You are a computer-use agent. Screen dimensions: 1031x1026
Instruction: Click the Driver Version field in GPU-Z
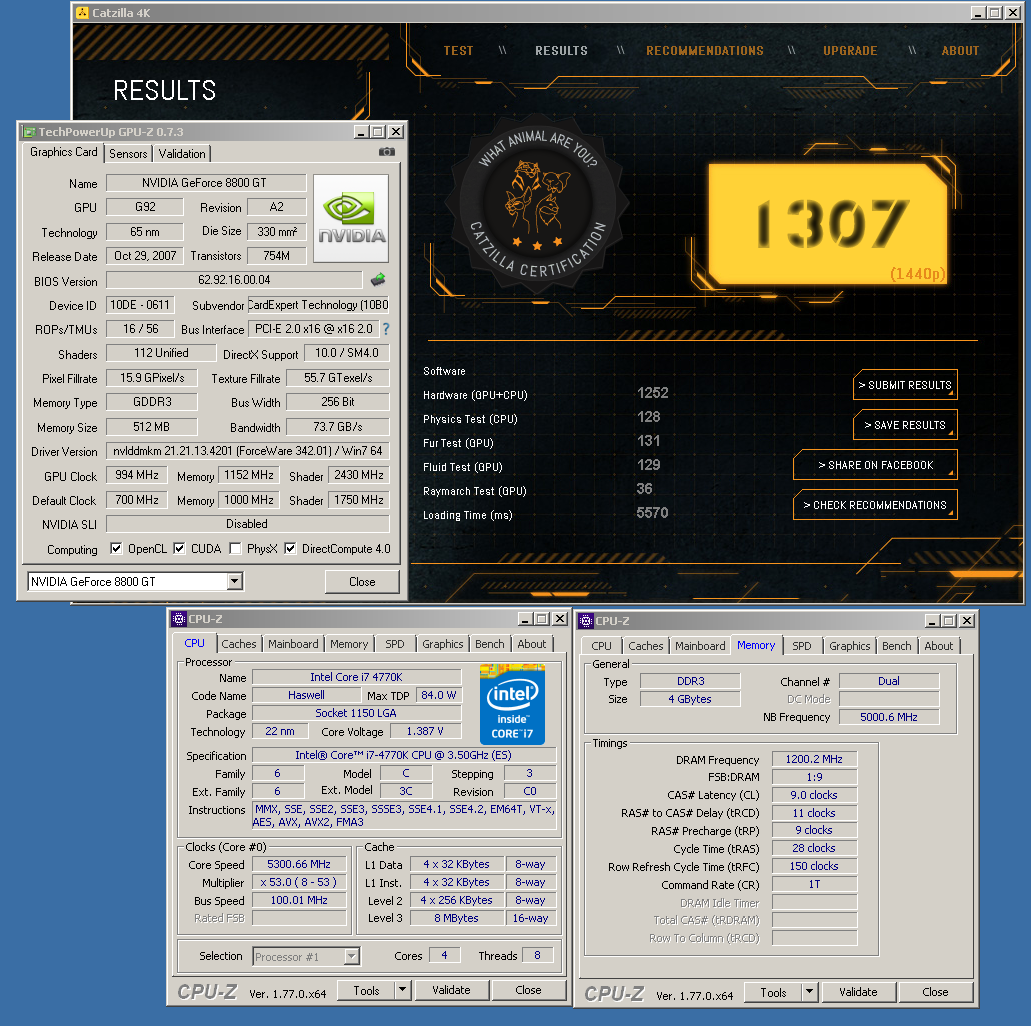(247, 451)
